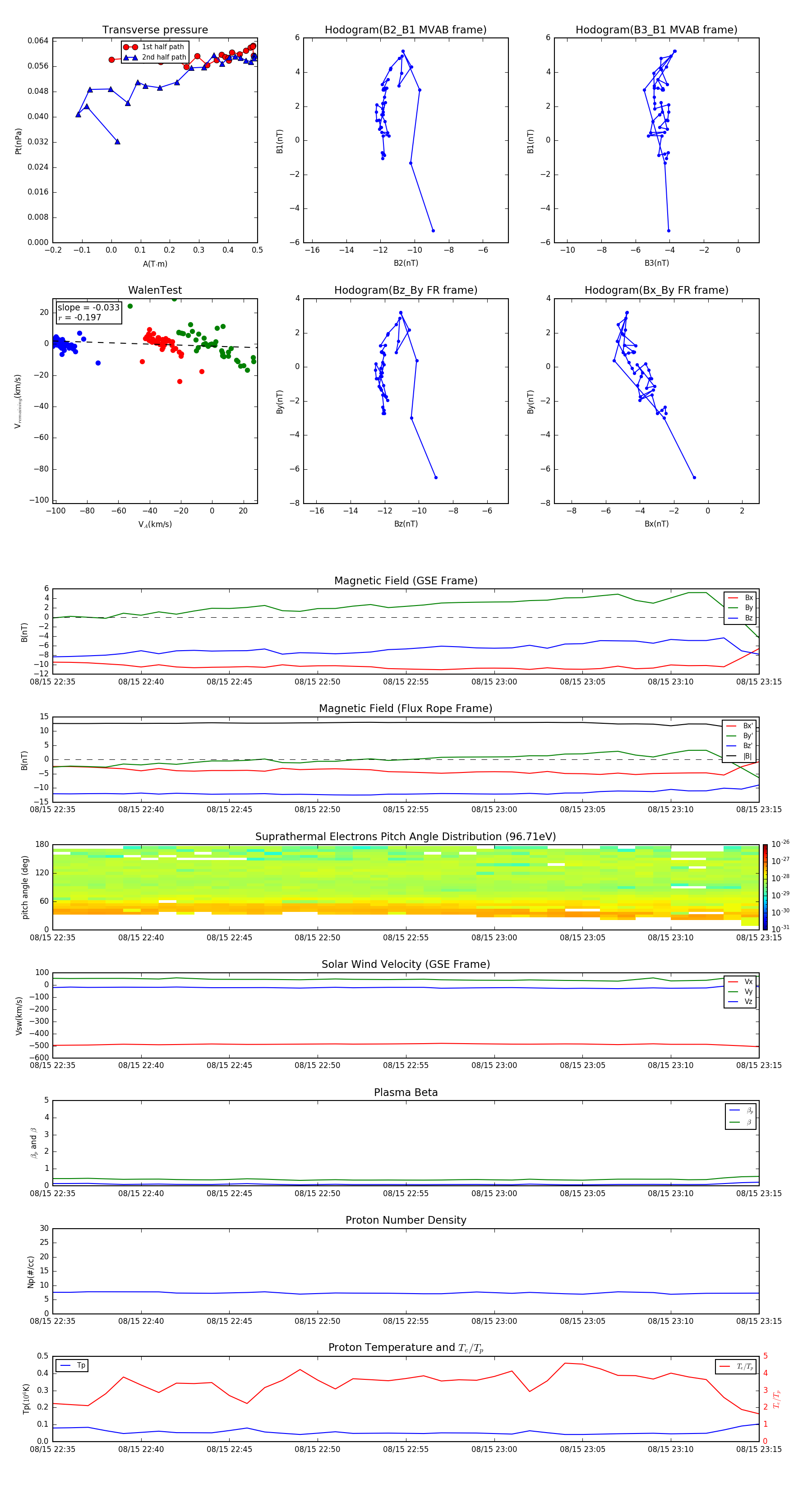Click the 'Tp' legend box

(x=72, y=1365)
